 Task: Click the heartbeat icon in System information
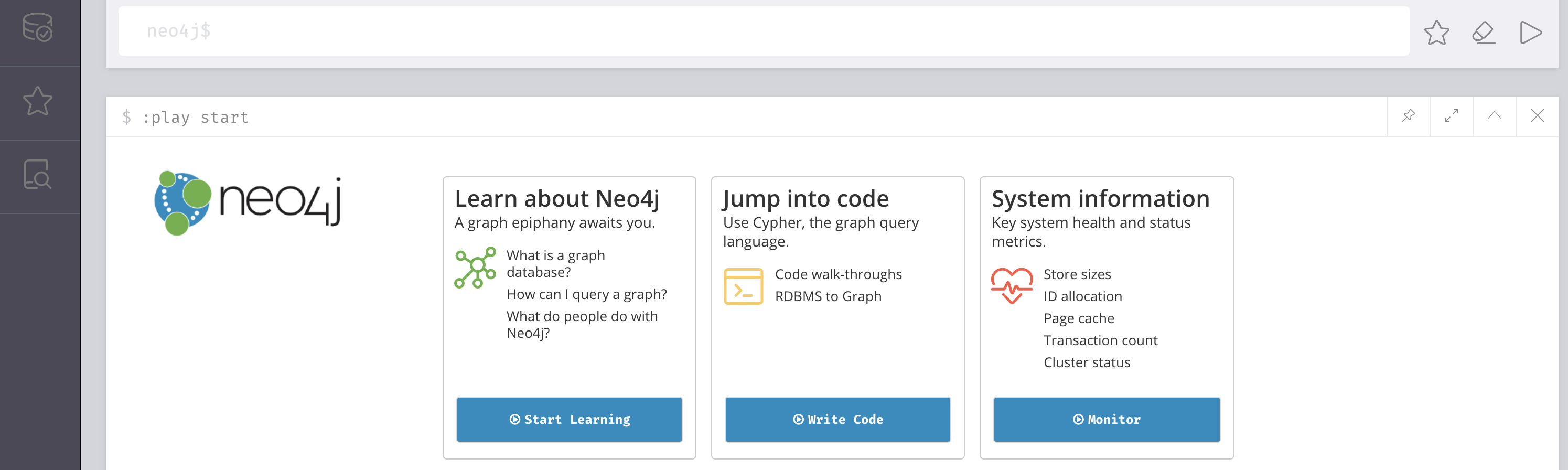[1012, 285]
